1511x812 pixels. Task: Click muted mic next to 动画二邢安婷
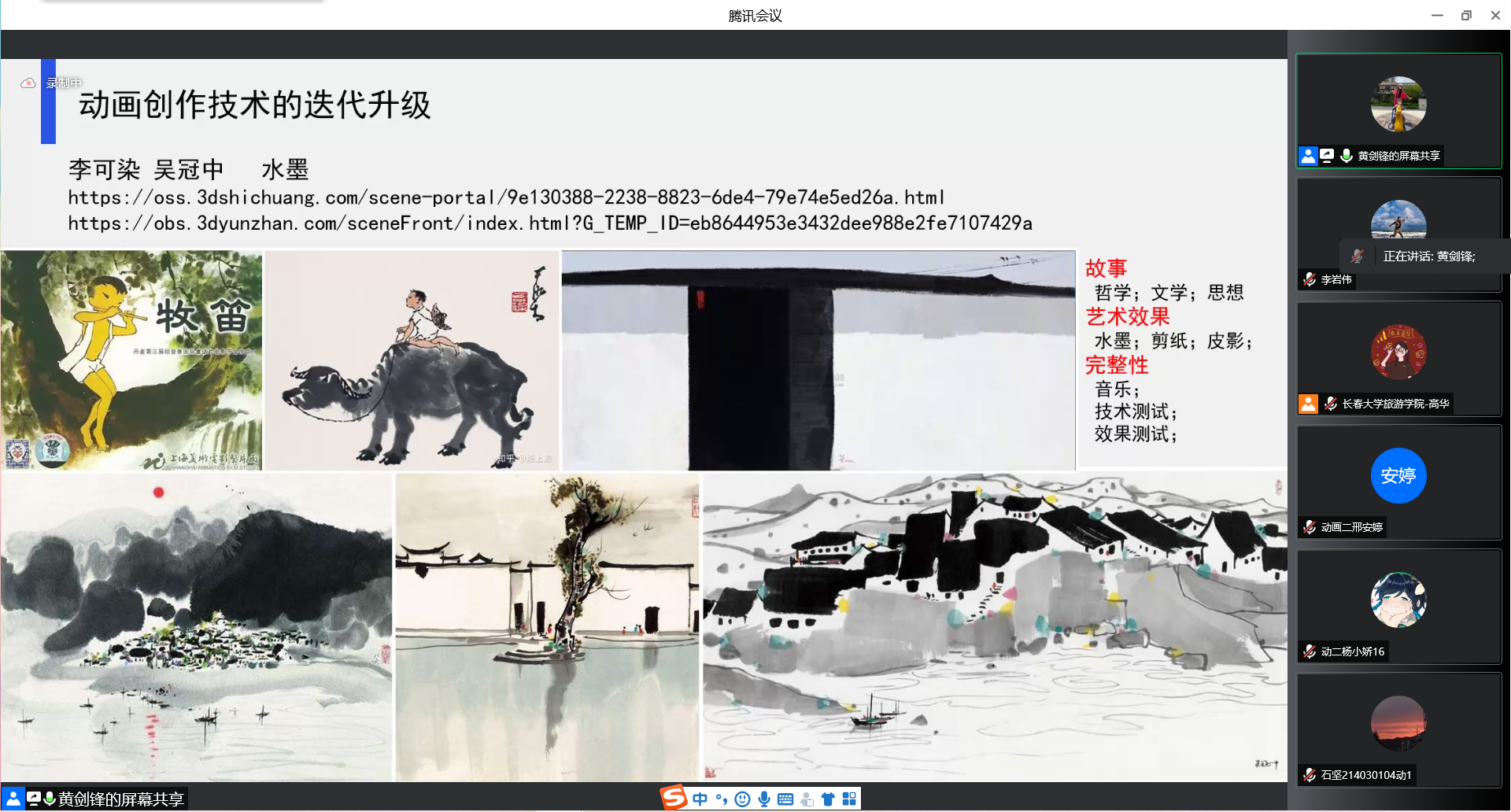pyautogui.click(x=1310, y=527)
